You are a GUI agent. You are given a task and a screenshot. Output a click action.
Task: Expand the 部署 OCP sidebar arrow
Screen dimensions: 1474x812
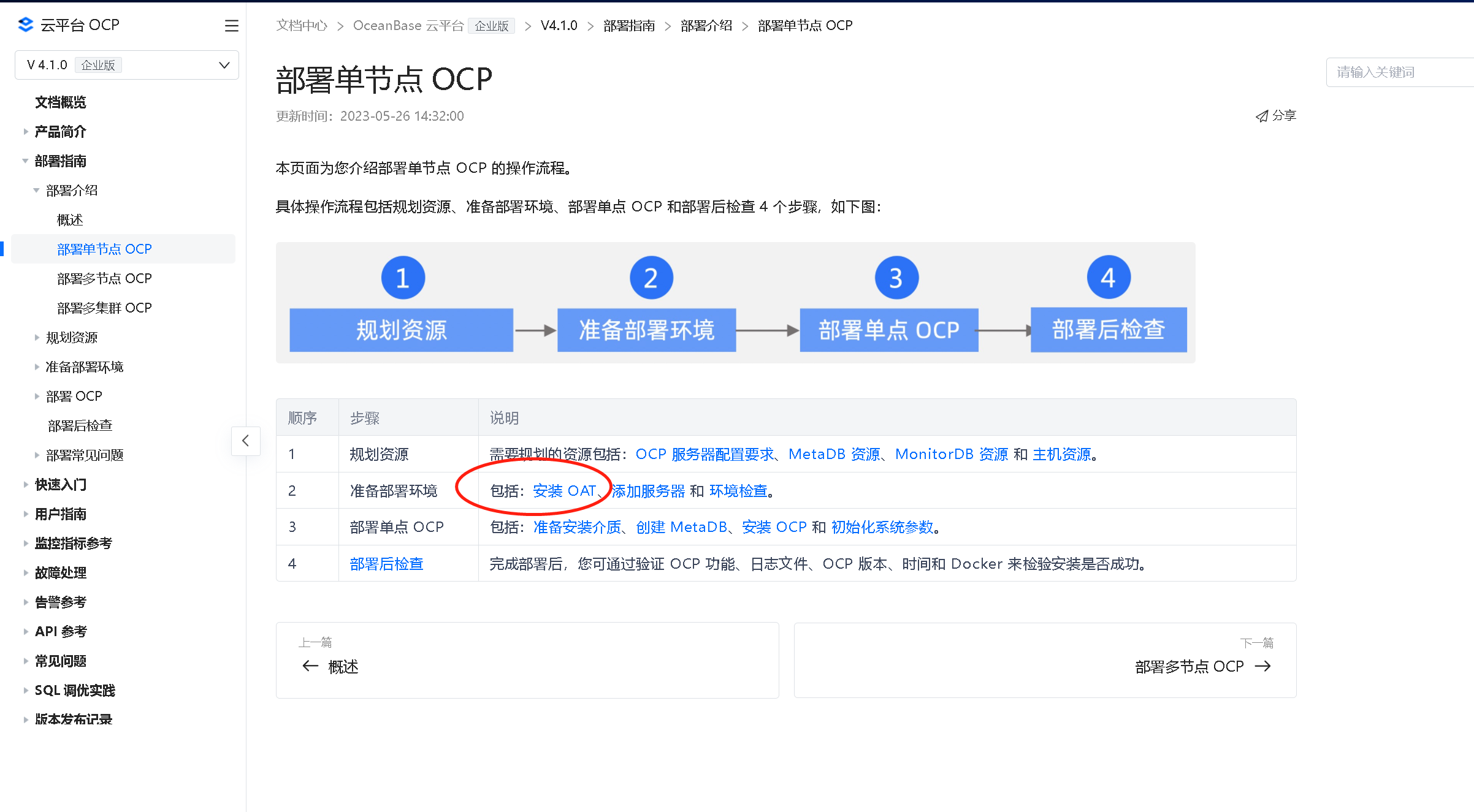(x=37, y=397)
